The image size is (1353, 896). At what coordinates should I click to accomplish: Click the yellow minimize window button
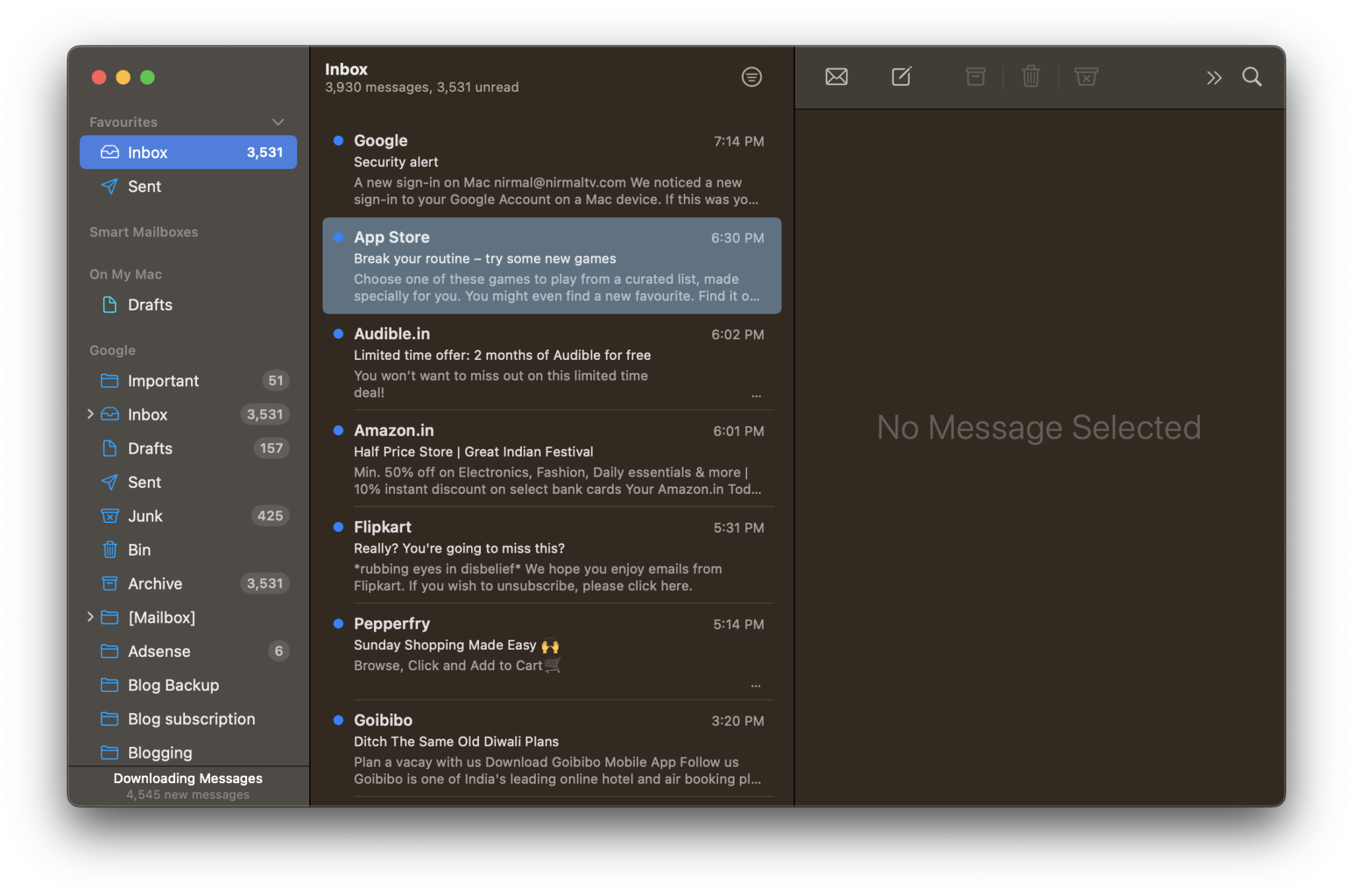point(123,78)
